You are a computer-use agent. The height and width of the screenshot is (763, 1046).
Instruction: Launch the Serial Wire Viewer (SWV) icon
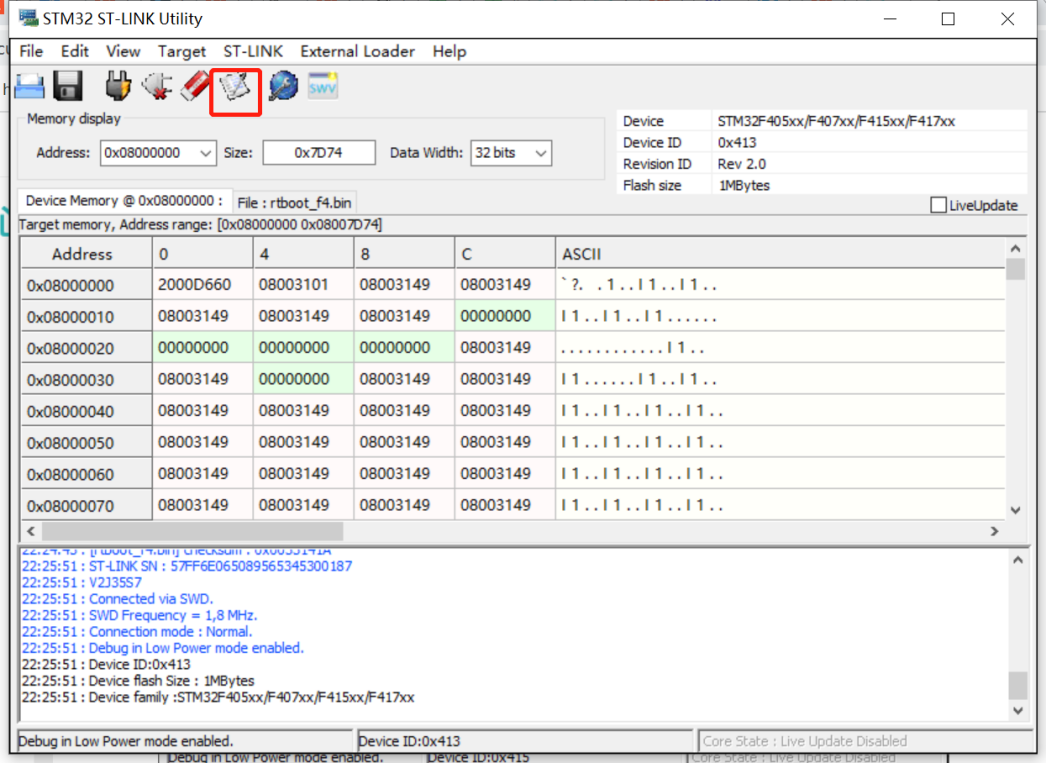point(322,86)
